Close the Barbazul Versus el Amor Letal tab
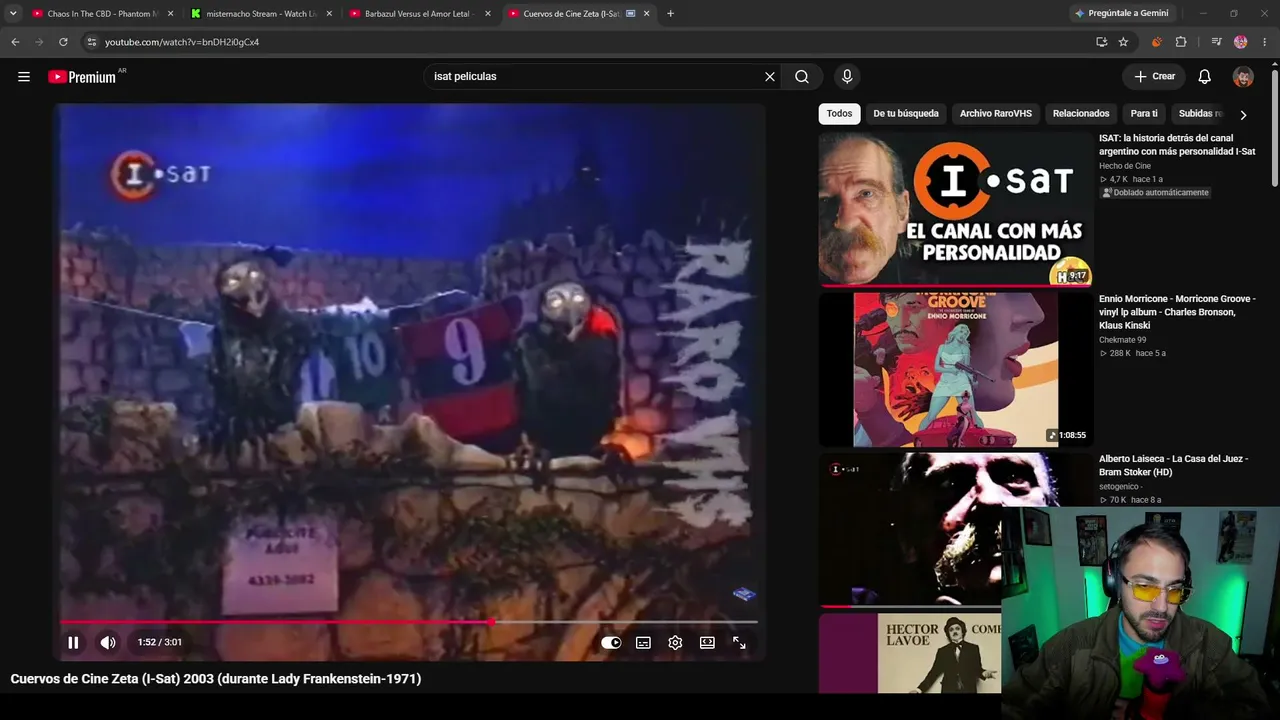This screenshot has width=1280, height=720. [488, 14]
